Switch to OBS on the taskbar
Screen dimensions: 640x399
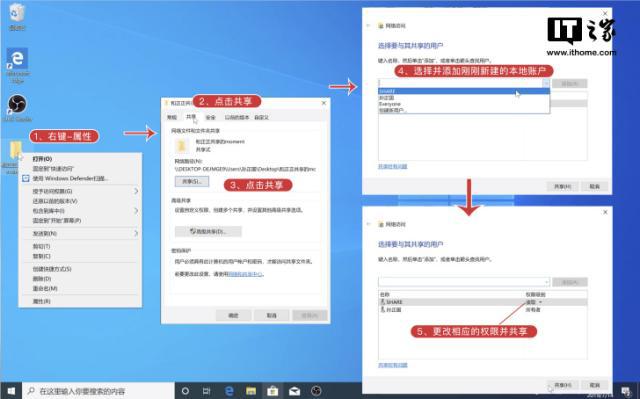point(316,391)
